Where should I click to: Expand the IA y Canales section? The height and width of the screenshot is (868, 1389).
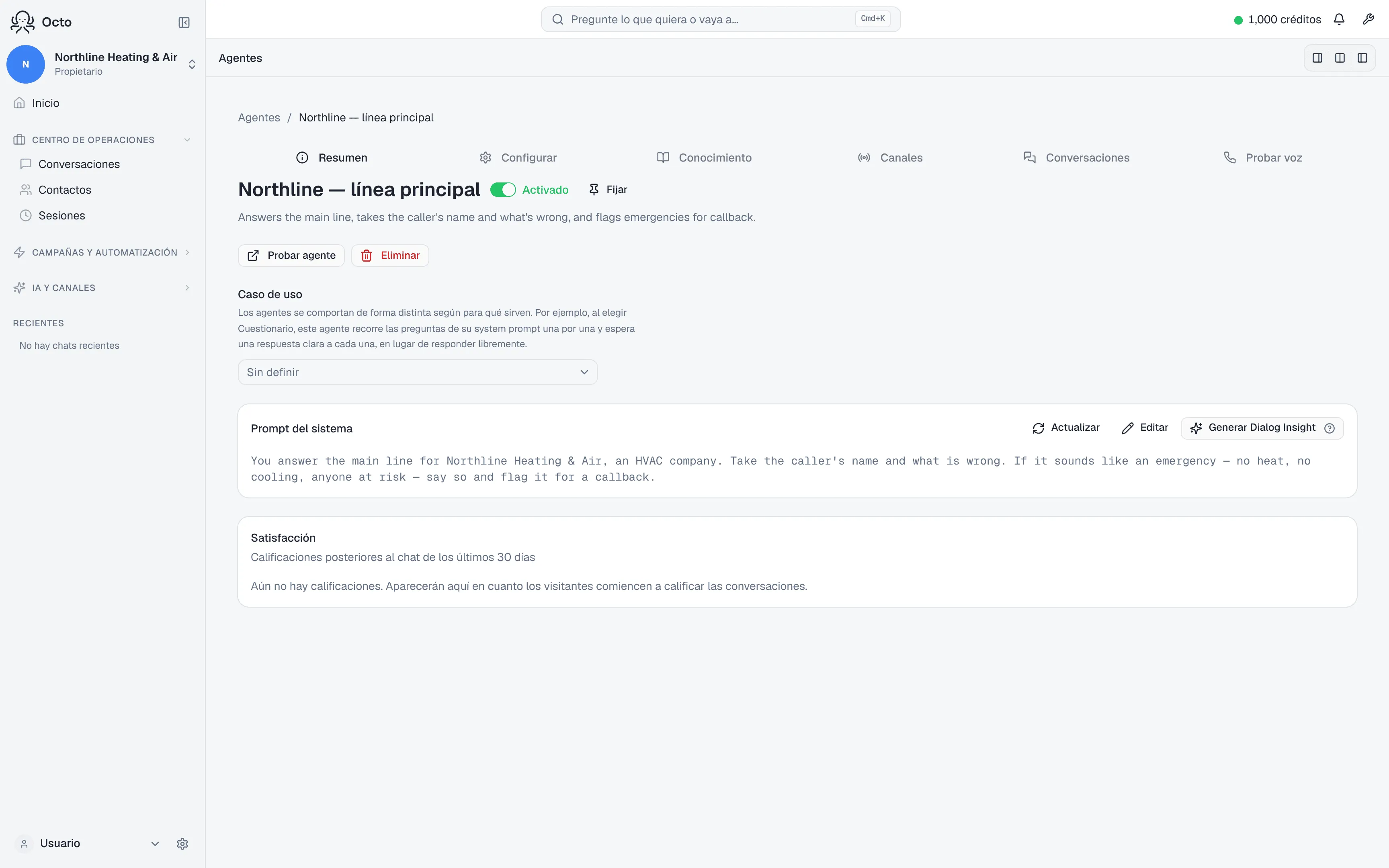[187, 288]
